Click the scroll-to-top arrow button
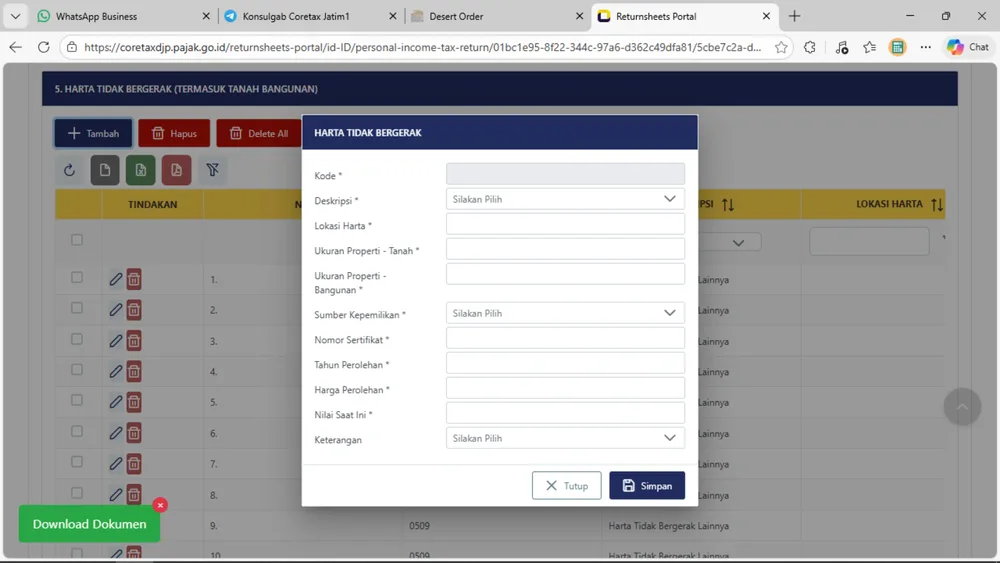Image resolution: width=1000 pixels, height=563 pixels. [x=962, y=406]
